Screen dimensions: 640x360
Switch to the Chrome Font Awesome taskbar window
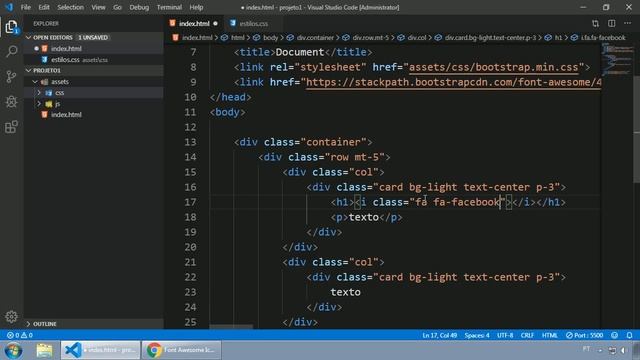pos(181,350)
